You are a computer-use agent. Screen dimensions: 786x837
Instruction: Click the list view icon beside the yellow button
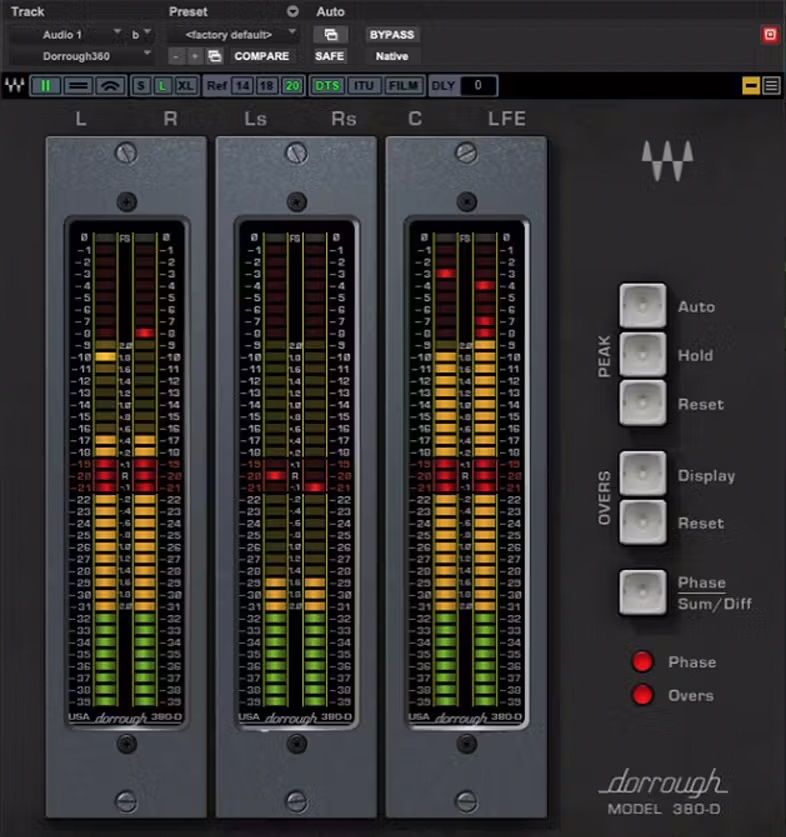click(x=771, y=86)
